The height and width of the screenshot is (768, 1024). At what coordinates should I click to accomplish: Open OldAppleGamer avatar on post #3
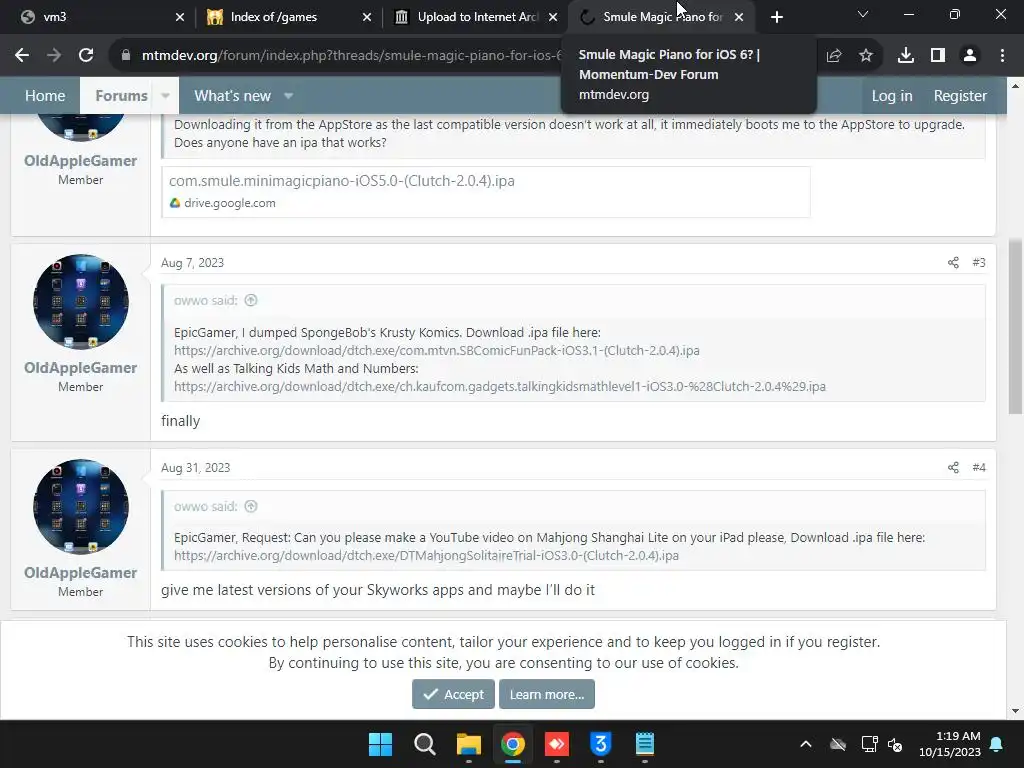point(81,302)
